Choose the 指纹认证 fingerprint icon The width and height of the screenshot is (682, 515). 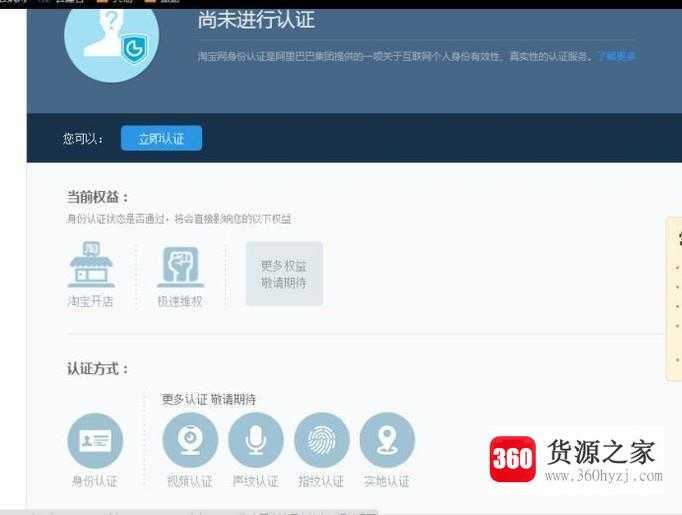click(x=322, y=440)
